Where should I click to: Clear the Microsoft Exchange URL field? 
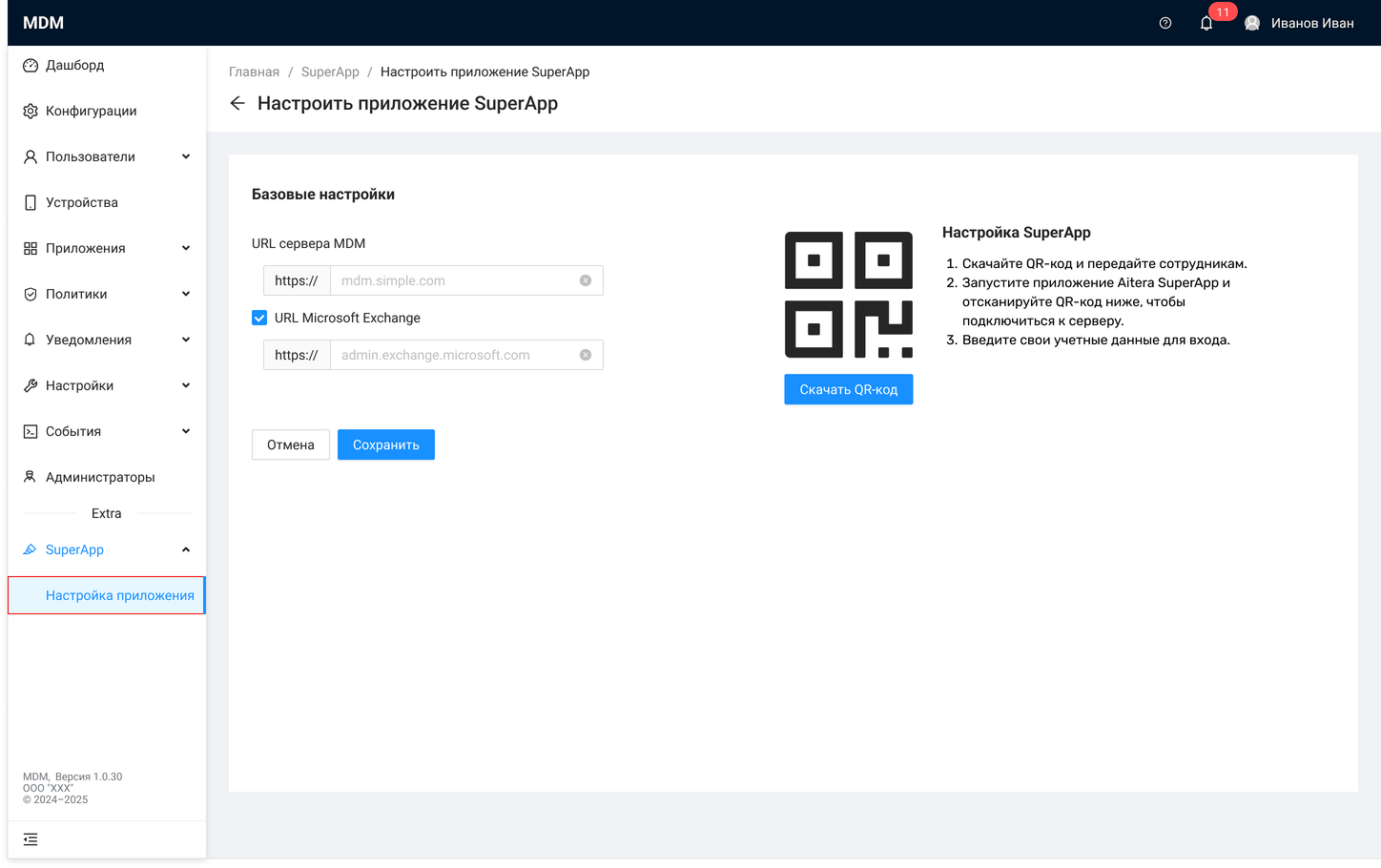(586, 355)
